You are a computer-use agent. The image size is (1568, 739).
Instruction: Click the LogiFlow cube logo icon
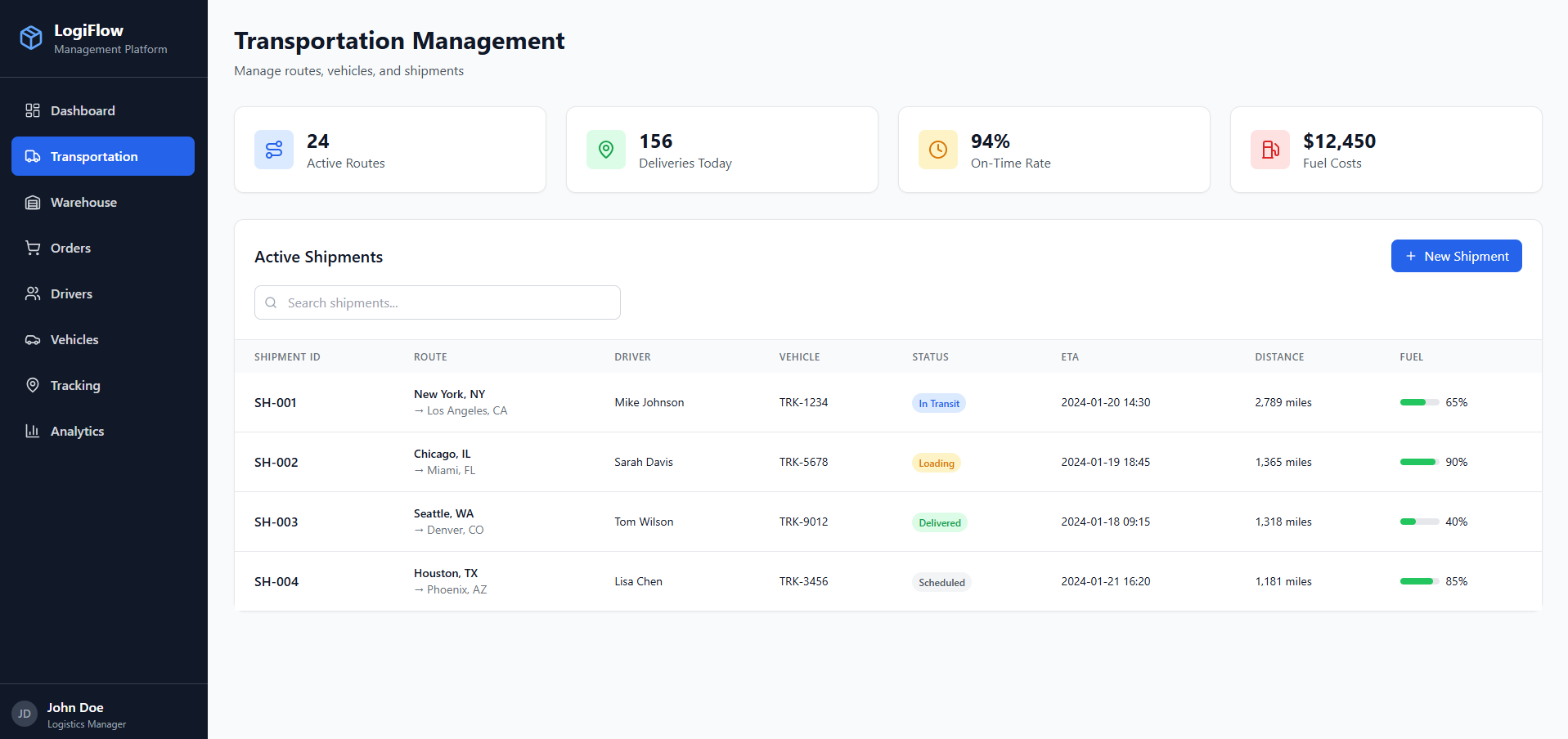tap(31, 38)
